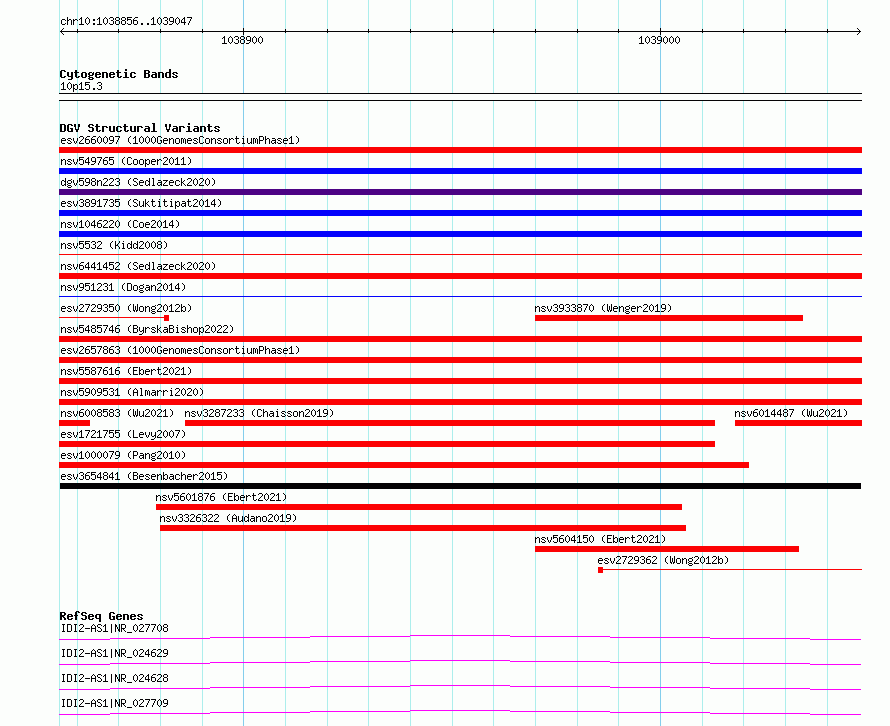
Task: Click the esv2657863 (1000GenomesConsortiumPhase1) label
Action: tap(180, 350)
